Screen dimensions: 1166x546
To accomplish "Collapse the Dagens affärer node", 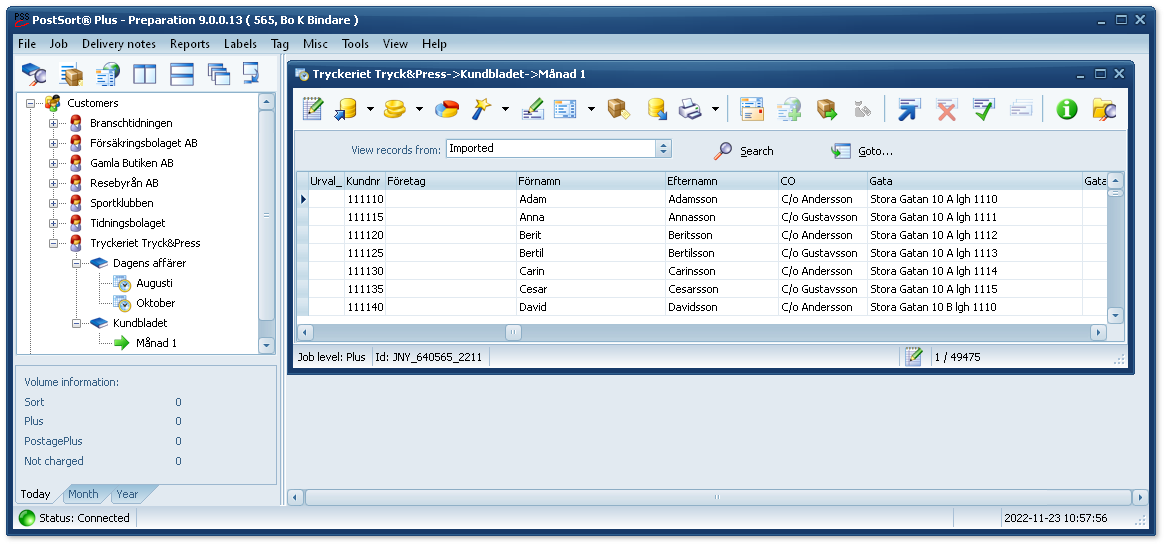I will 76,263.
